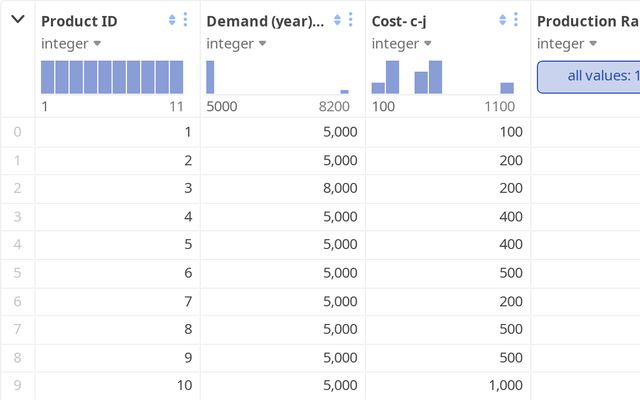Open Production Rate integer type dropdown
This screenshot has width=640, height=400.
click(567, 44)
